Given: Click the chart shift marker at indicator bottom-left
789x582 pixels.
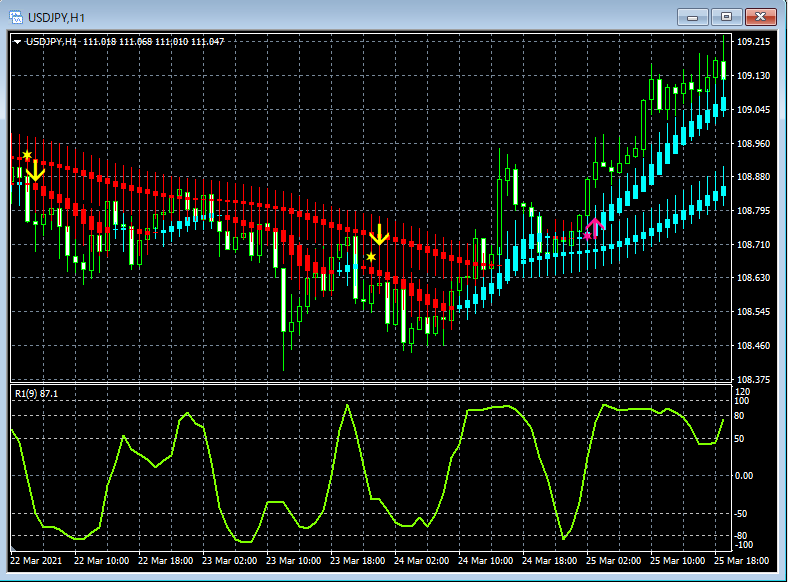Looking at the screenshot, I should tap(14, 549).
